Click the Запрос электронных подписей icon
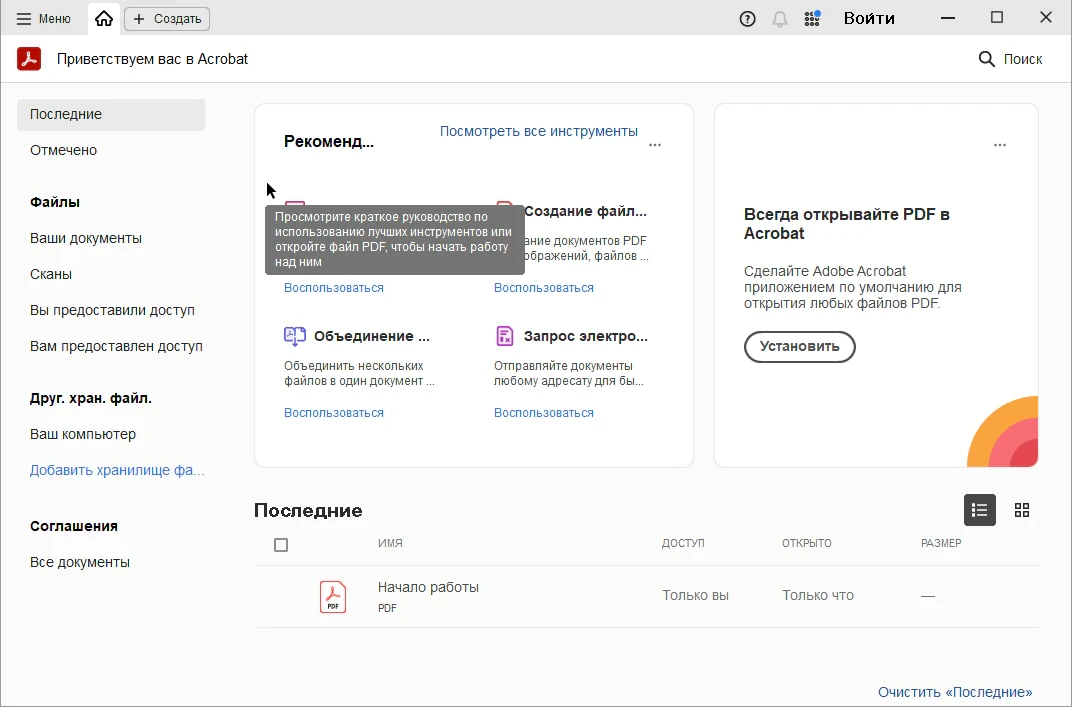 click(x=505, y=336)
